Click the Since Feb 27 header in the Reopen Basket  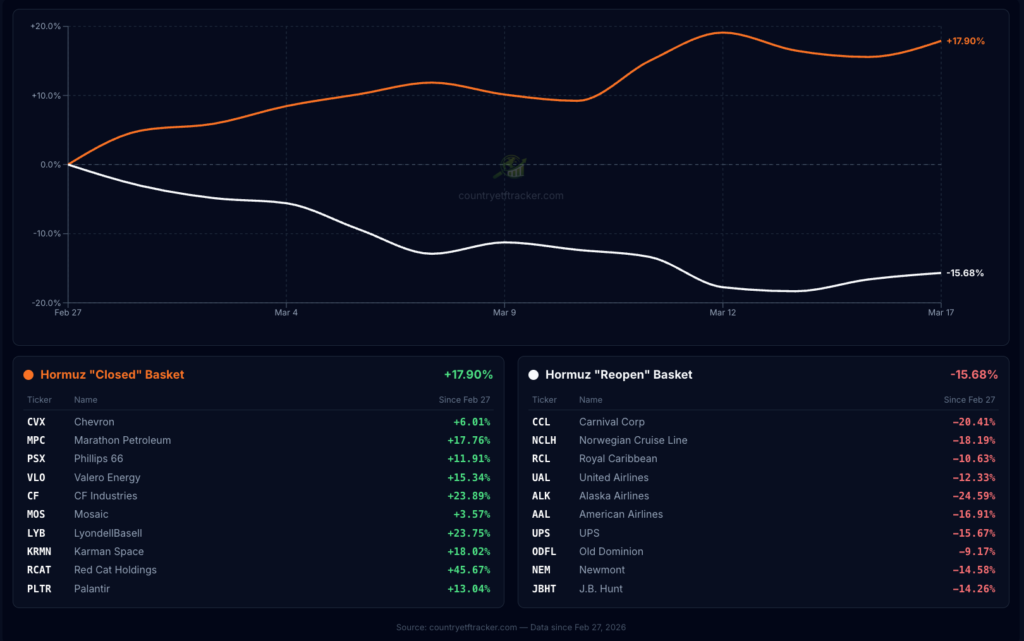click(970, 400)
